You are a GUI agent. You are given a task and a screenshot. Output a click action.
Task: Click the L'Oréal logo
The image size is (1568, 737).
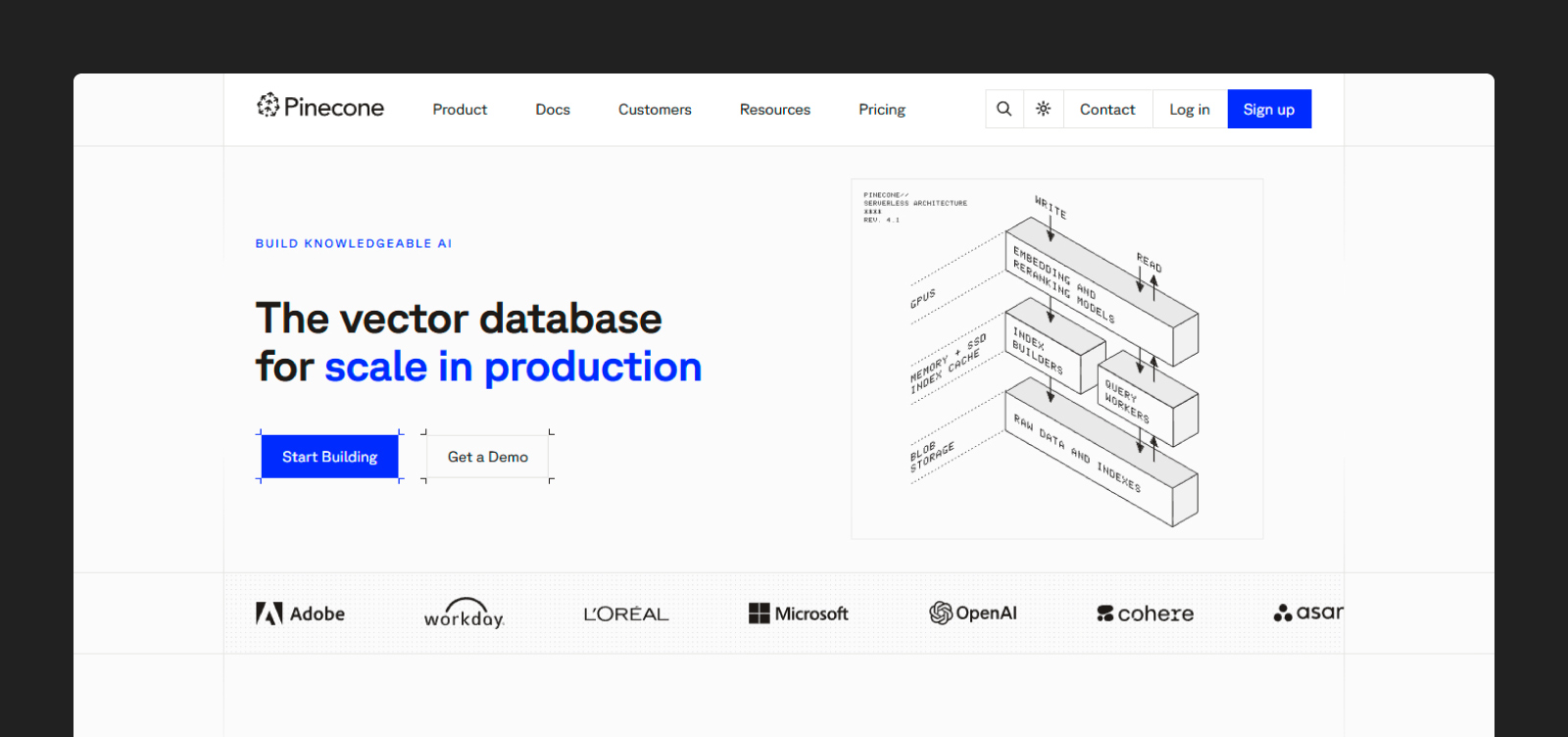pyautogui.click(x=626, y=614)
